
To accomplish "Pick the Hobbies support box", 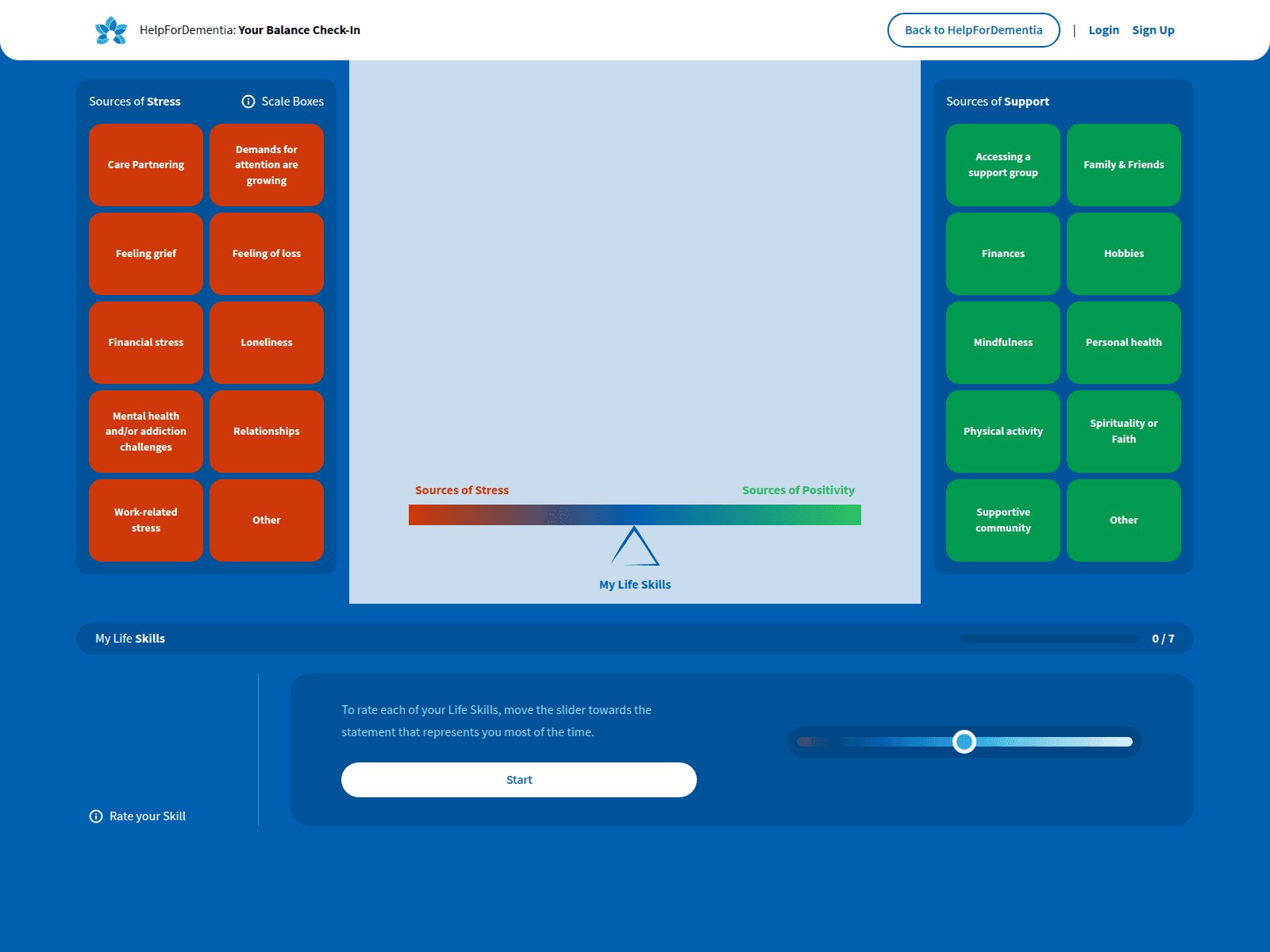I will pos(1124,254).
